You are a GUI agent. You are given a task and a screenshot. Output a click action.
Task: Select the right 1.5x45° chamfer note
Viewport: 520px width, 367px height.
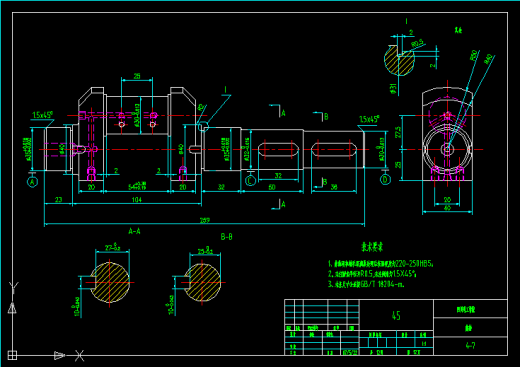(x=369, y=119)
